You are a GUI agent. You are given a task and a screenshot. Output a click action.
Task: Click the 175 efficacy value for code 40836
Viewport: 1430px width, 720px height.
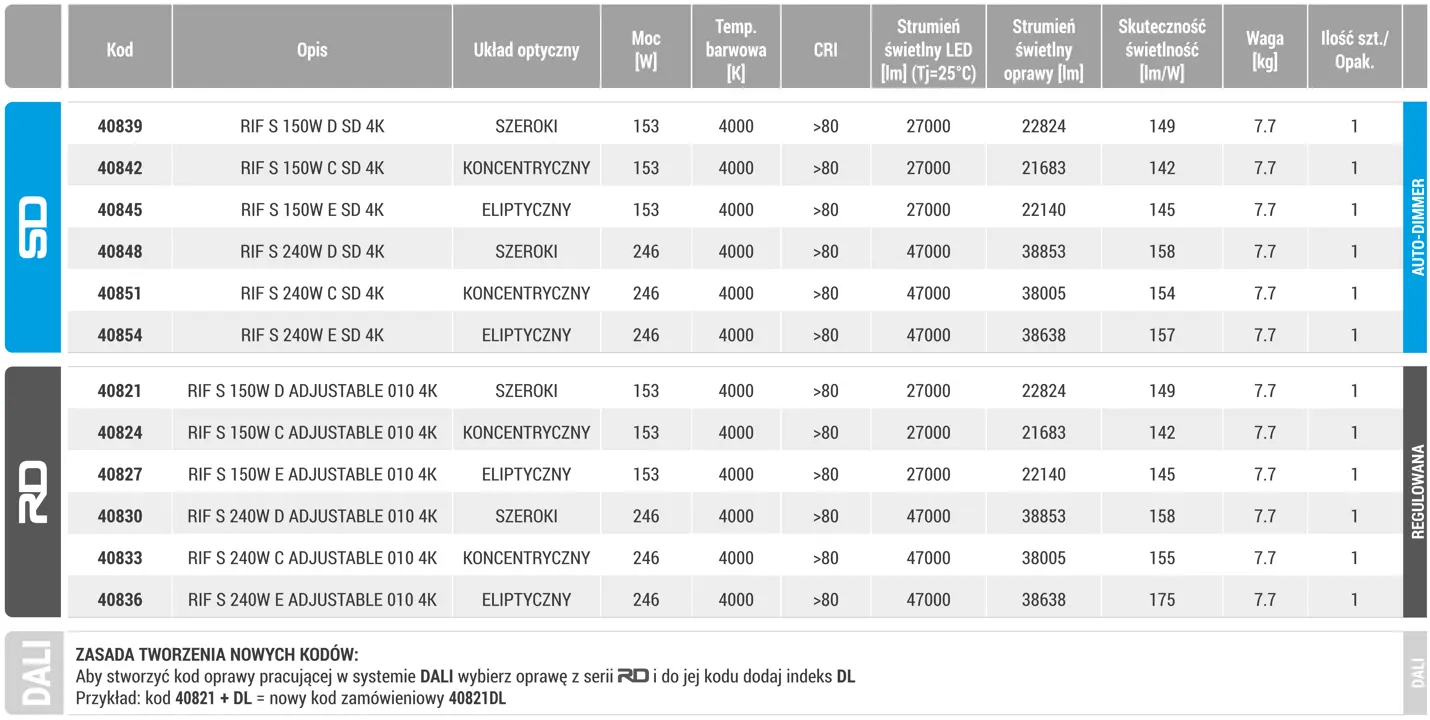coord(1162,600)
